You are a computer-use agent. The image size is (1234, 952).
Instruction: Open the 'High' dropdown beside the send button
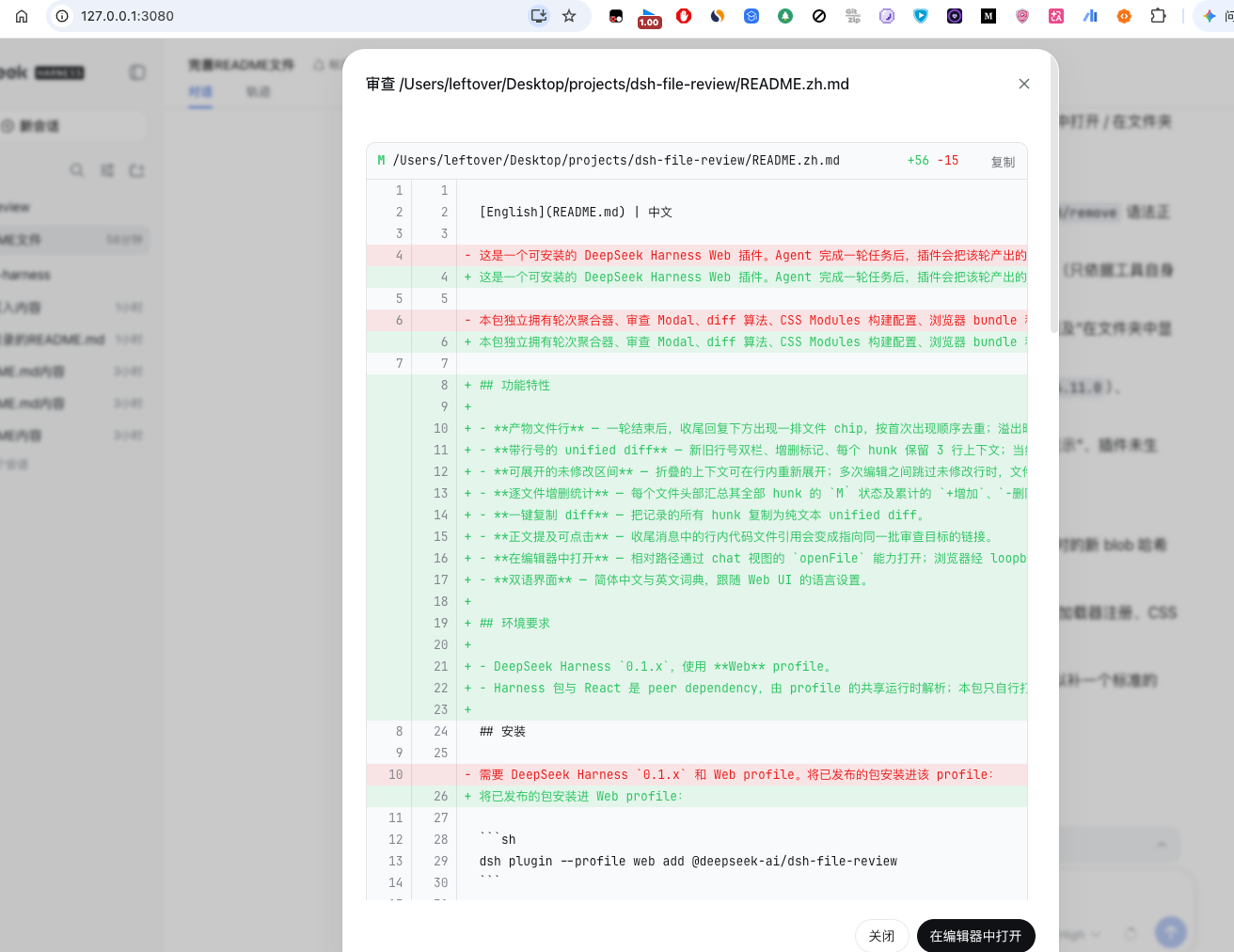click(x=1081, y=934)
